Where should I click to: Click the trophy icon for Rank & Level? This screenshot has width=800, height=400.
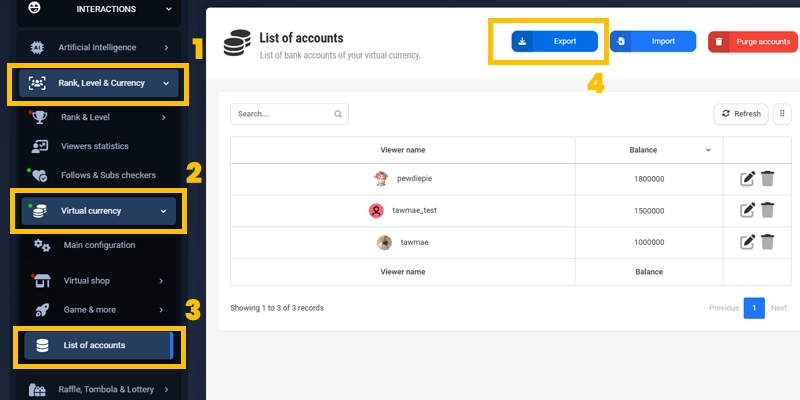[x=39, y=117]
